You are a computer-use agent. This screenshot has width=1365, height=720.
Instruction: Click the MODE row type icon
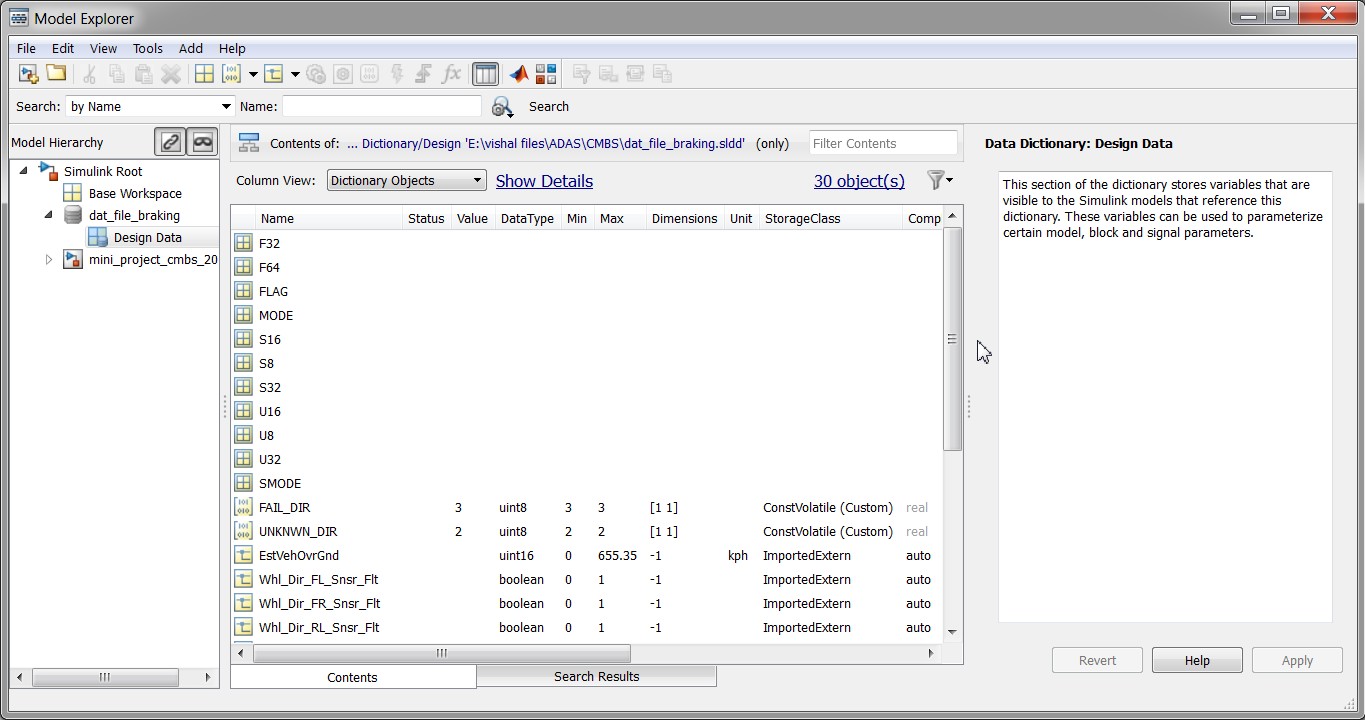[243, 315]
